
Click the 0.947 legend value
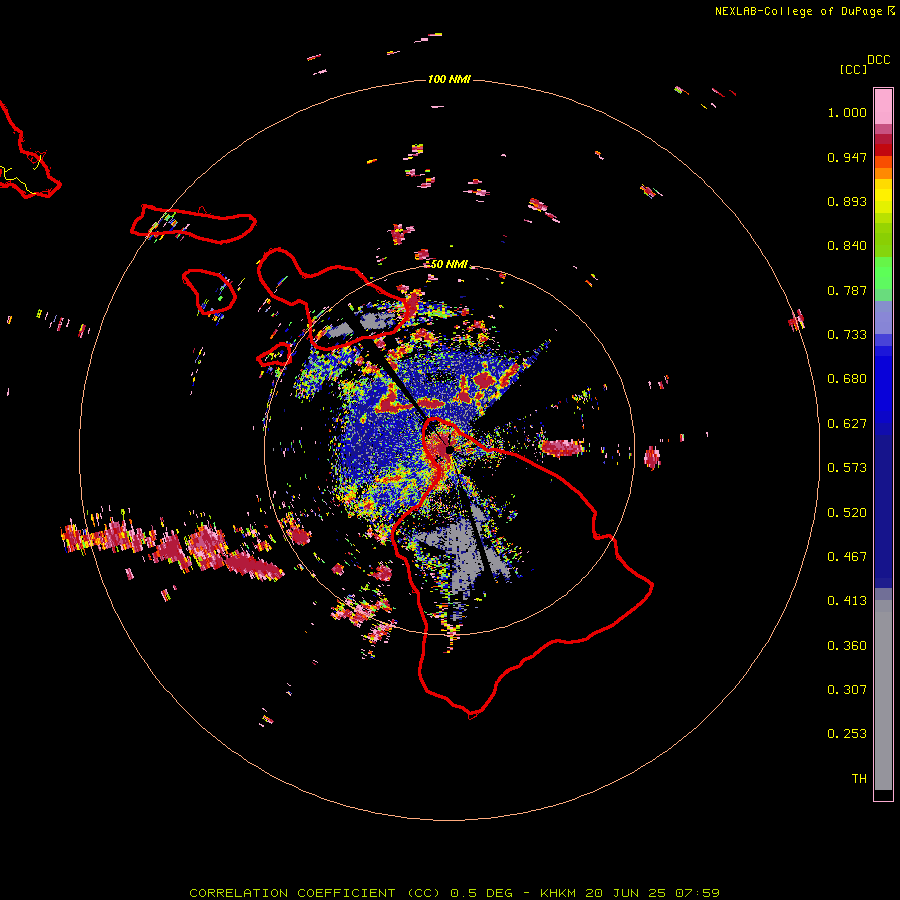click(x=847, y=157)
